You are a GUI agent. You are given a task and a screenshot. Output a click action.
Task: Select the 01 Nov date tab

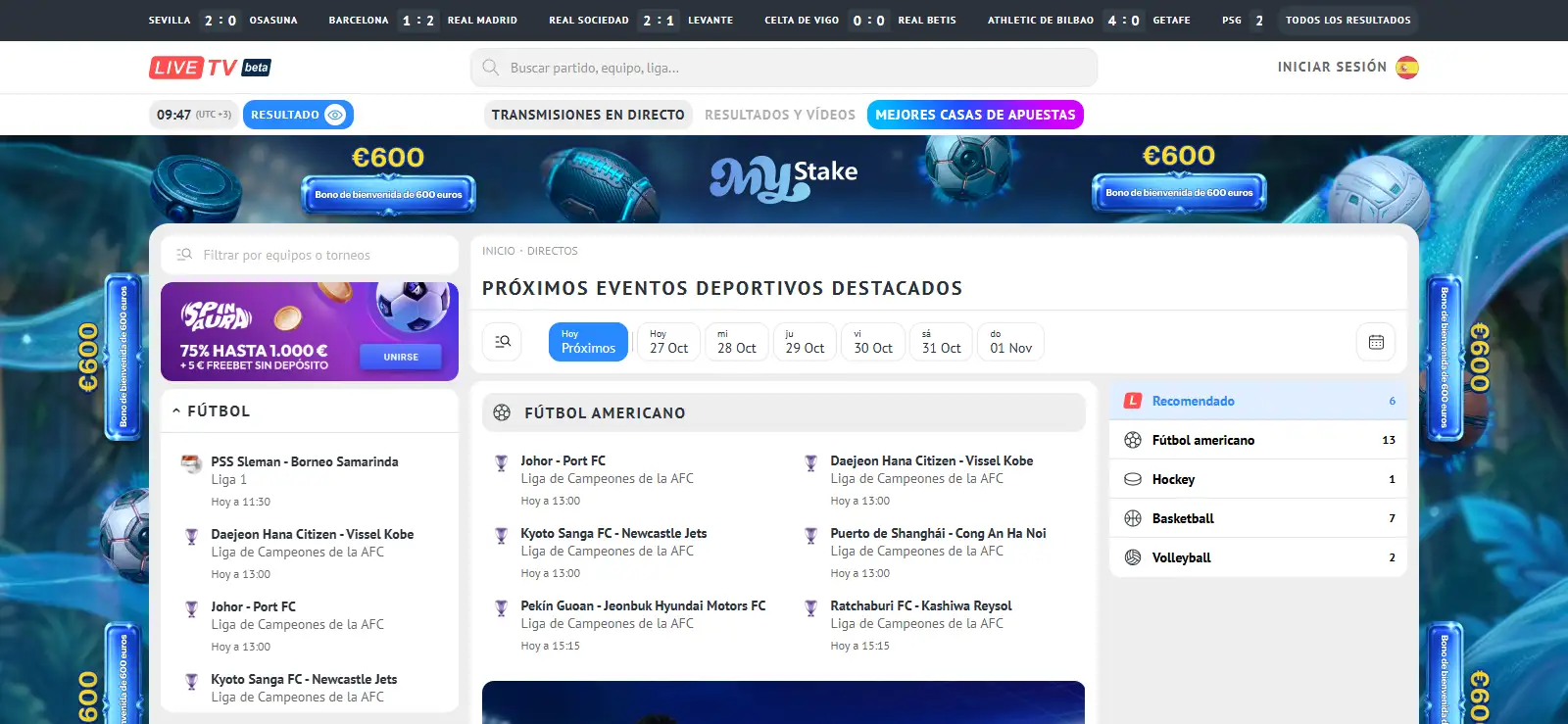(x=1010, y=342)
